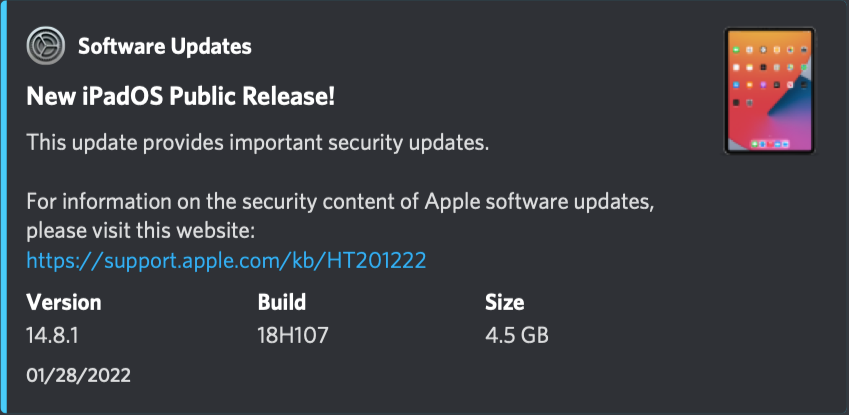Open the iPad home screen thumbnail
Viewport: 849px width, 415px height.
click(x=769, y=90)
